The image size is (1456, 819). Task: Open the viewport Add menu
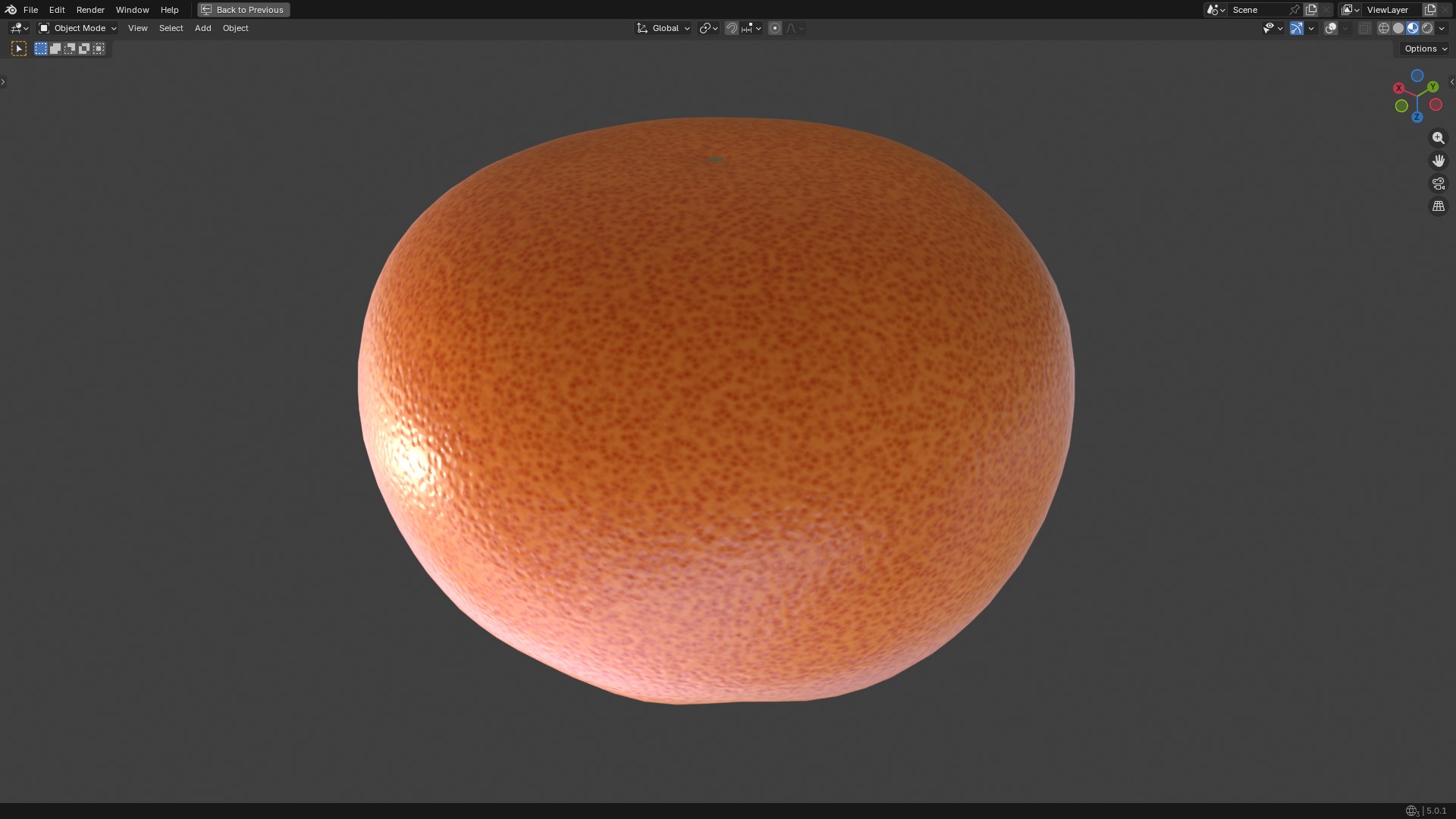point(202,28)
